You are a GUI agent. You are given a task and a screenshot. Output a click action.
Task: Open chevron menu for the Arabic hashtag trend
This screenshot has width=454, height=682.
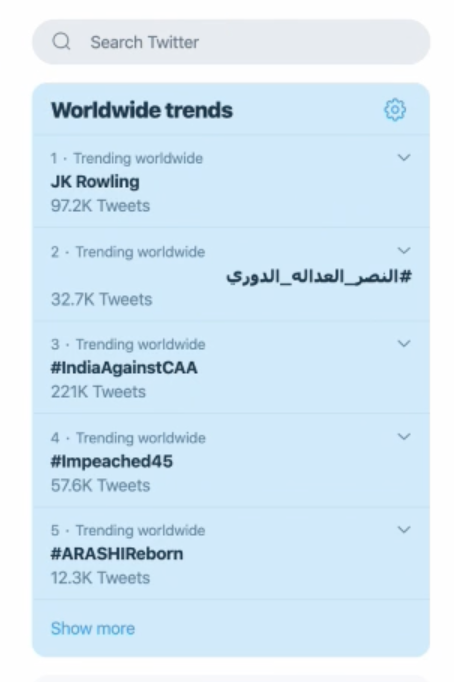pyautogui.click(x=404, y=251)
